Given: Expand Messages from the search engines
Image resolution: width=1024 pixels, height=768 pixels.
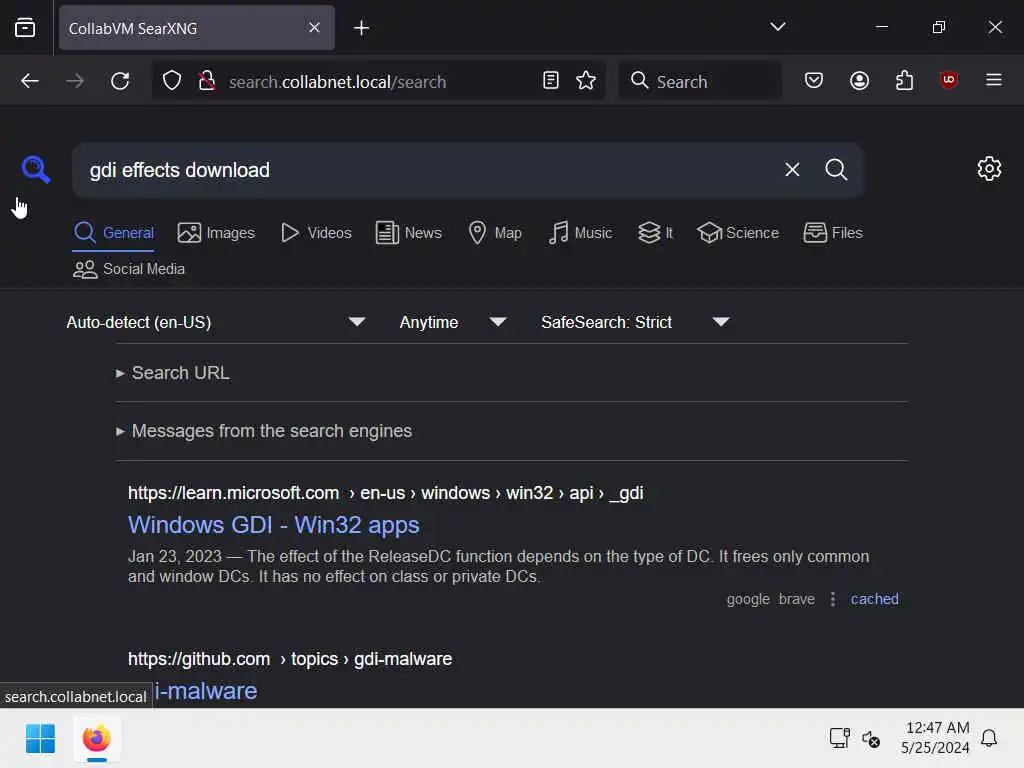Looking at the screenshot, I should coord(264,431).
